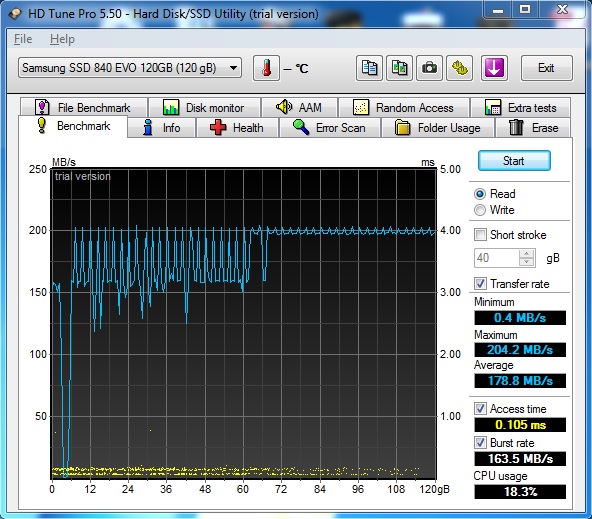The image size is (592, 519).
Task: Open the Help menu
Action: (62, 39)
